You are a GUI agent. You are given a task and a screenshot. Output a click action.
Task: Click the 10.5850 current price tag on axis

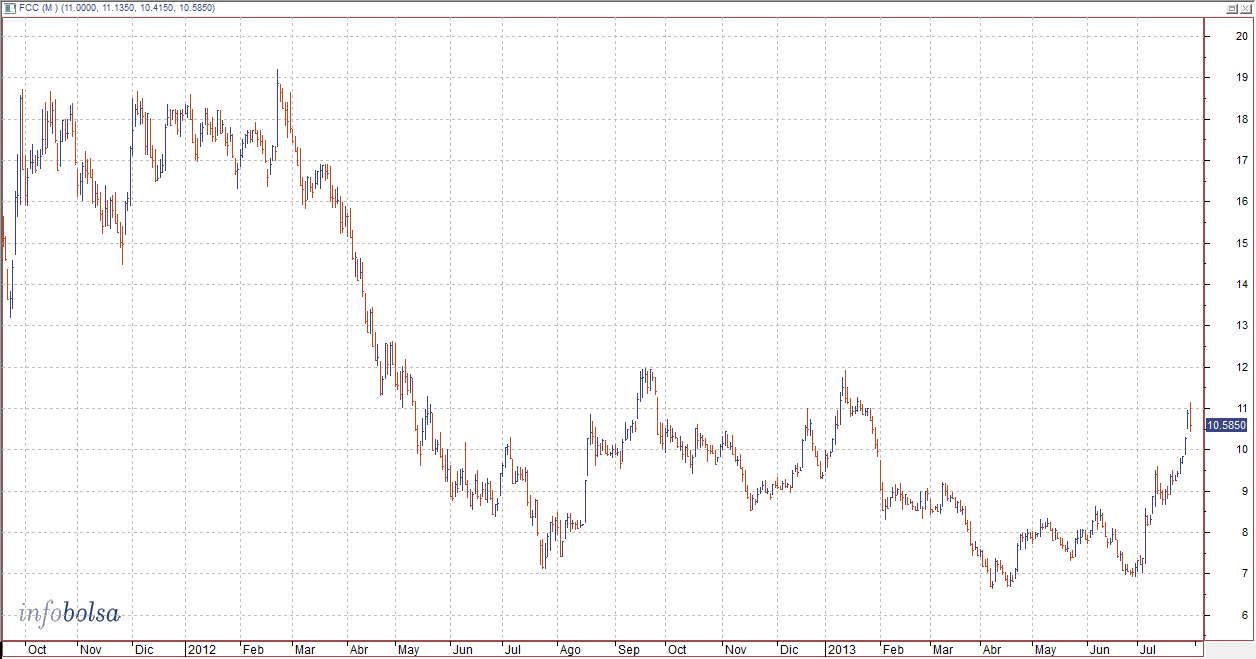1226,425
